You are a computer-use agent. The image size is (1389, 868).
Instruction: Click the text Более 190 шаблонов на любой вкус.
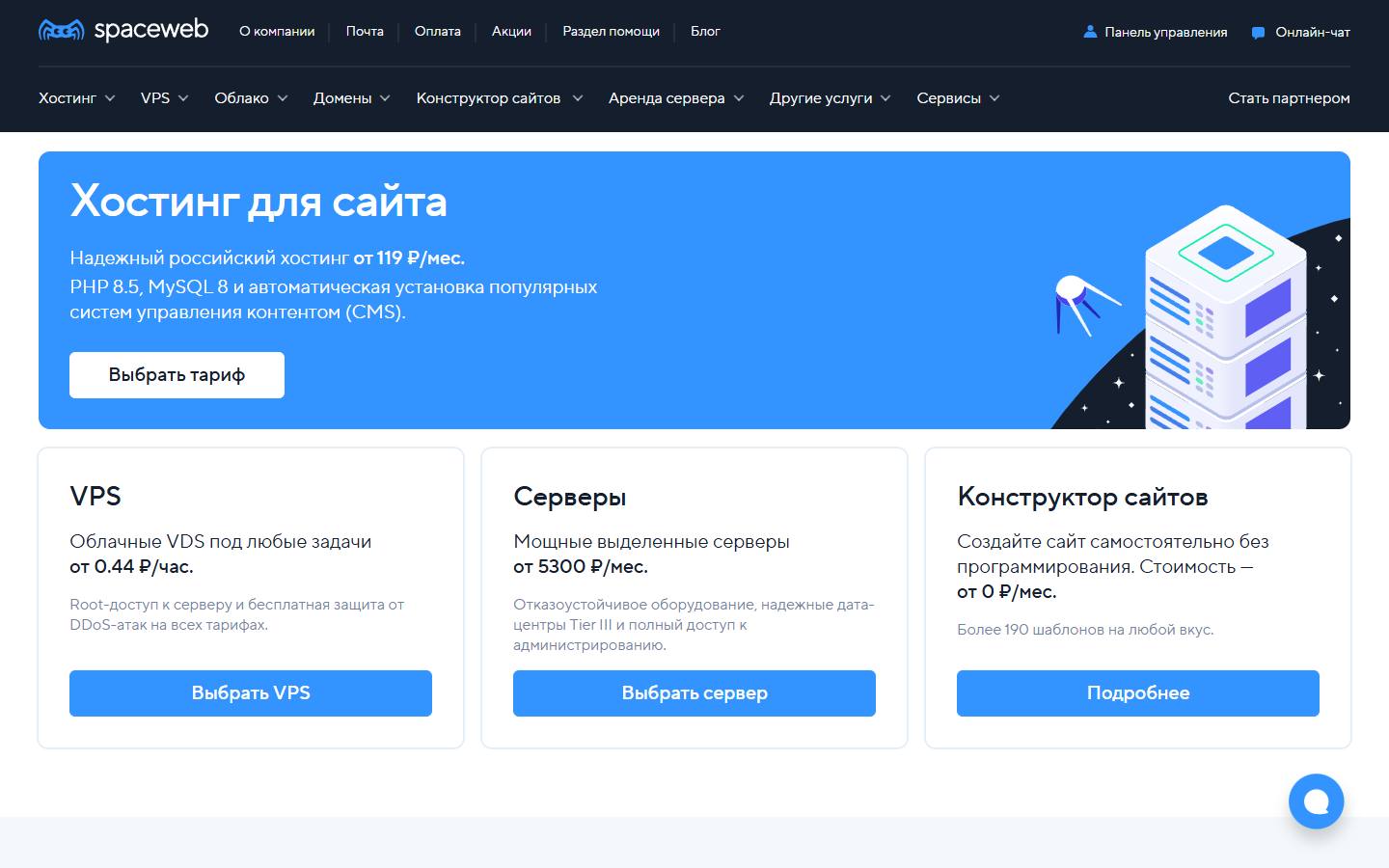coord(1085,630)
